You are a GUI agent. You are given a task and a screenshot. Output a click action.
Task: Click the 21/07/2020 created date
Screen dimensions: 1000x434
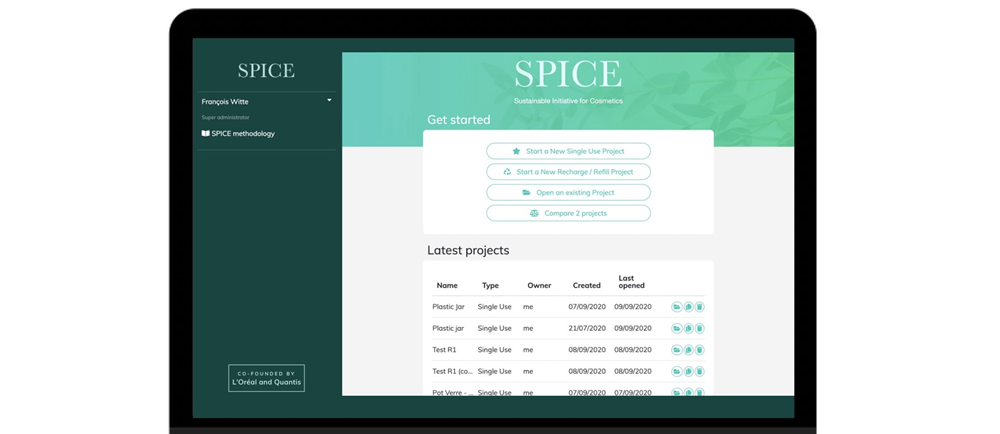point(587,329)
